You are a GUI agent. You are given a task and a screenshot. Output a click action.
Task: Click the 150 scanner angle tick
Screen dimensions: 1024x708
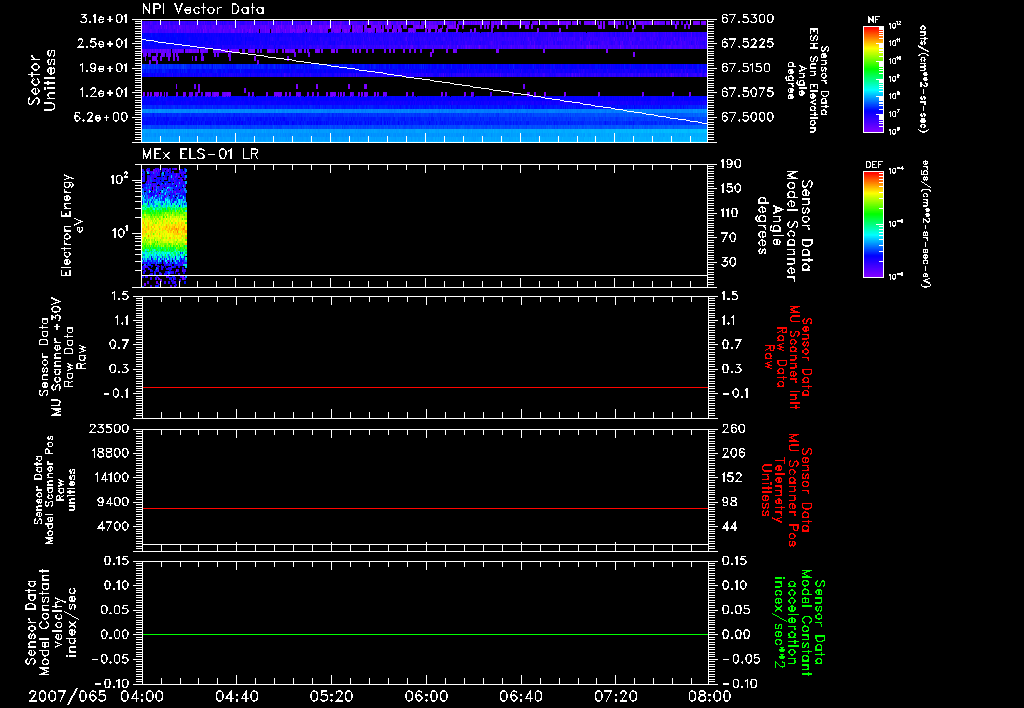click(x=731, y=189)
